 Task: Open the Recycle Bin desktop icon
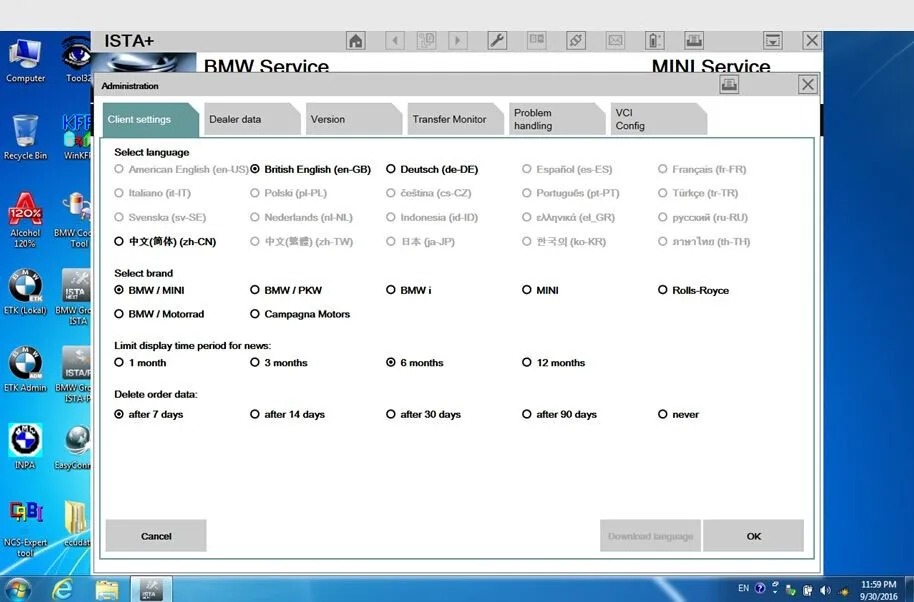coord(25,138)
